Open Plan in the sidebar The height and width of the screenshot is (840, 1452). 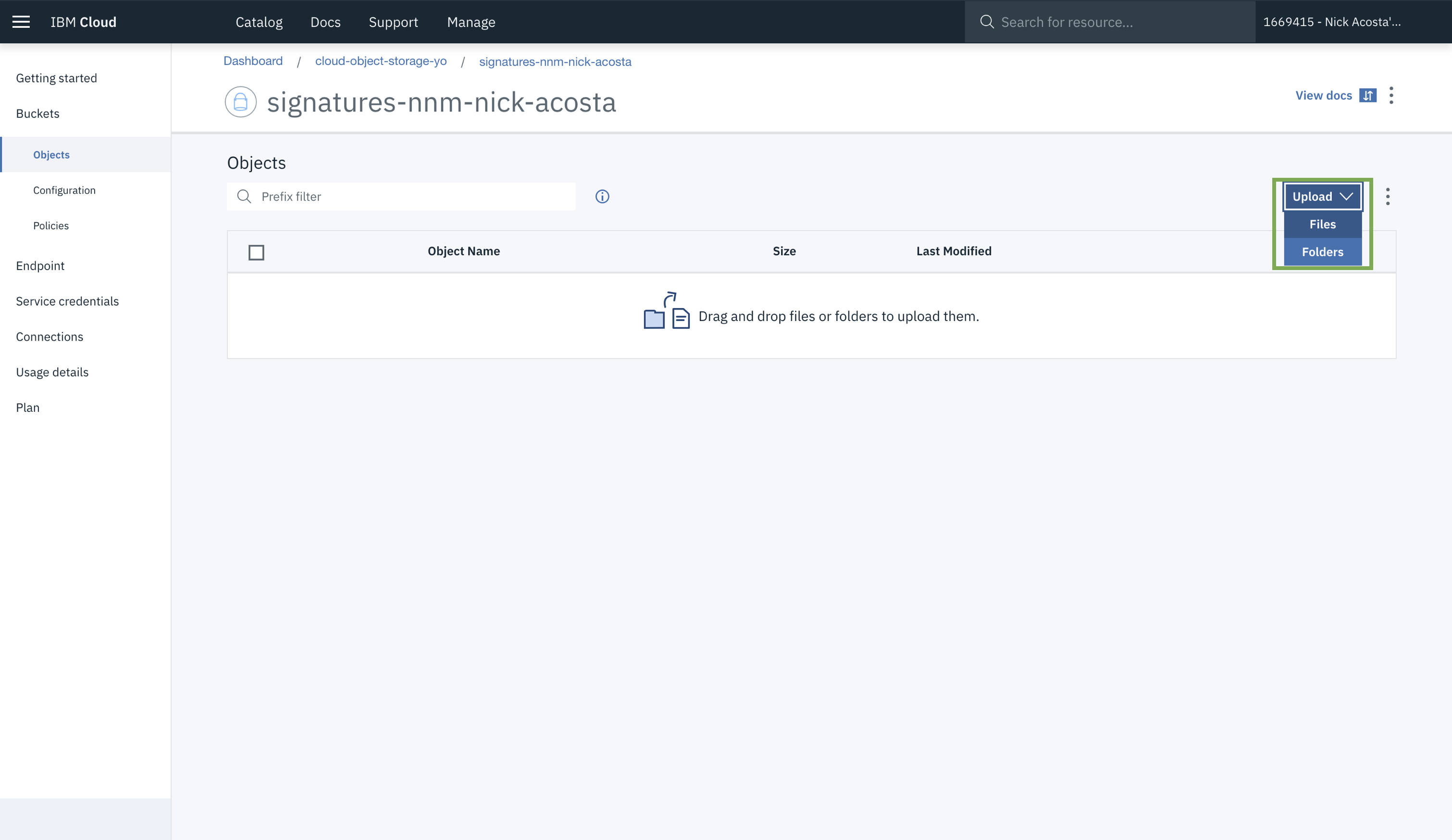(28, 408)
